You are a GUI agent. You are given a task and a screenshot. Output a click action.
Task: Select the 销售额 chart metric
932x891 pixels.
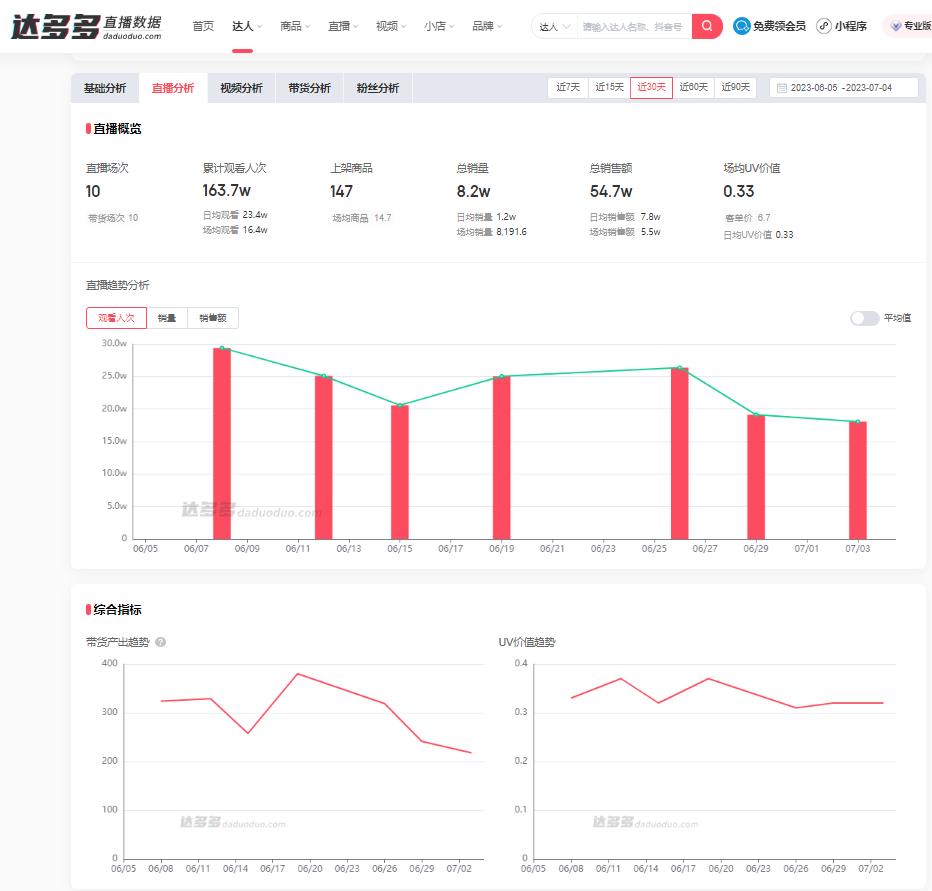(213, 318)
